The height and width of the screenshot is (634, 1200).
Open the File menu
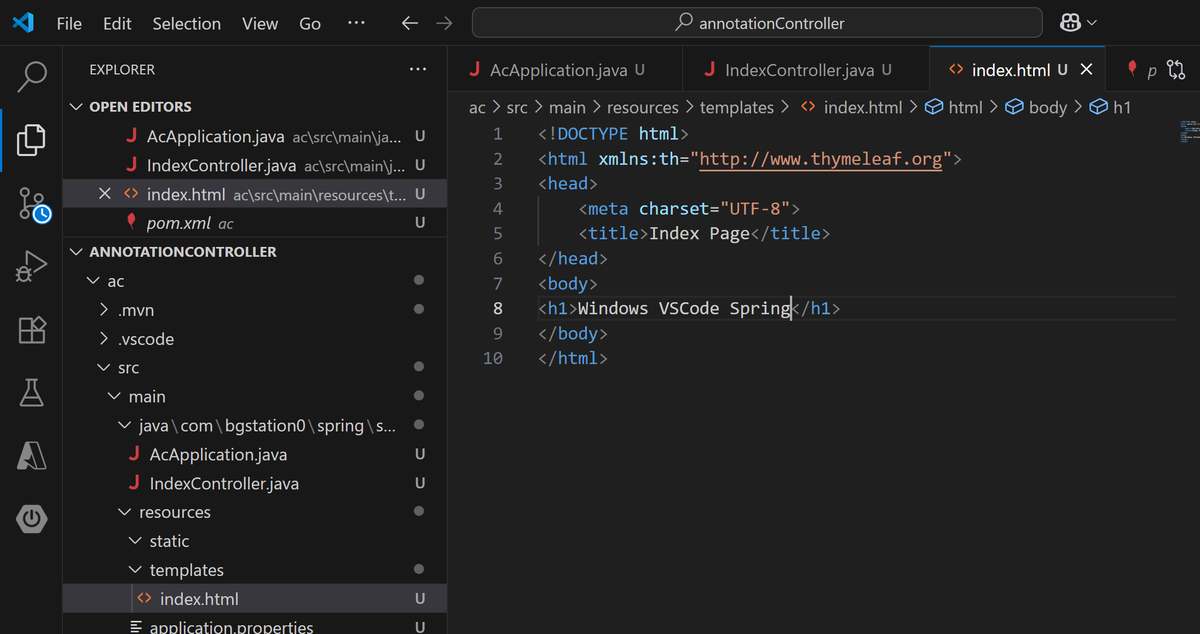pos(69,23)
